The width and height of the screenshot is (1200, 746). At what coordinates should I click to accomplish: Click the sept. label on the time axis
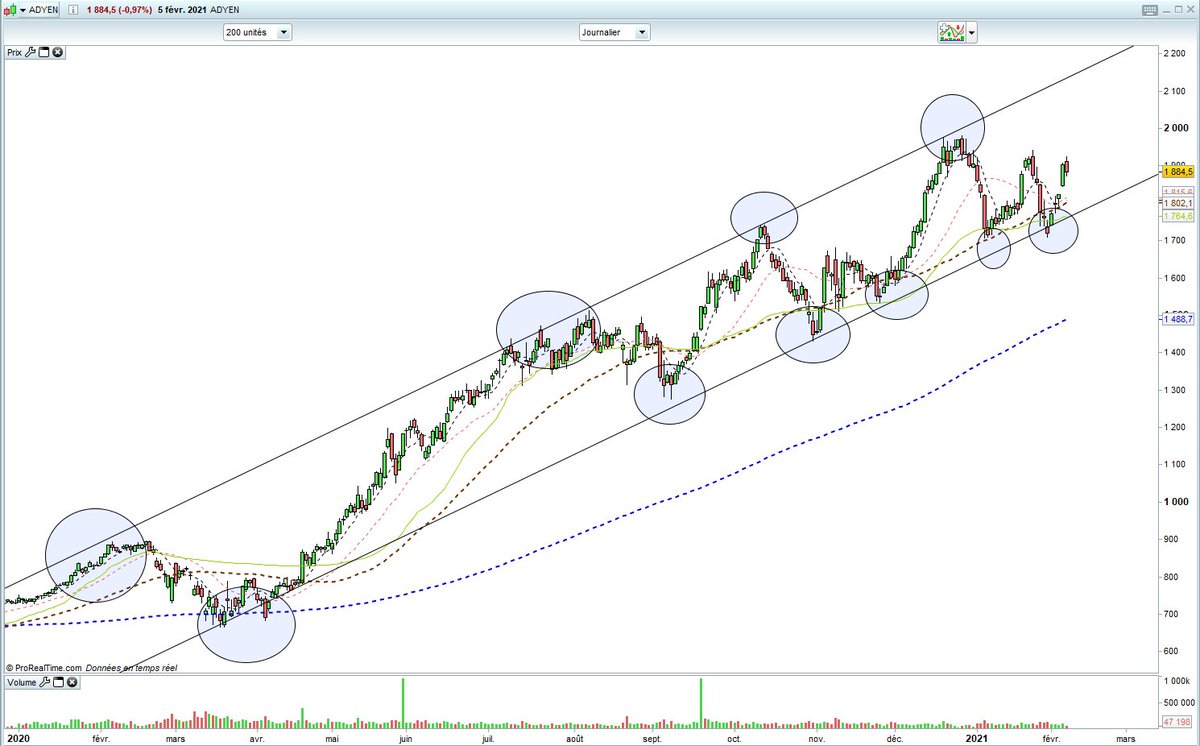click(652, 738)
